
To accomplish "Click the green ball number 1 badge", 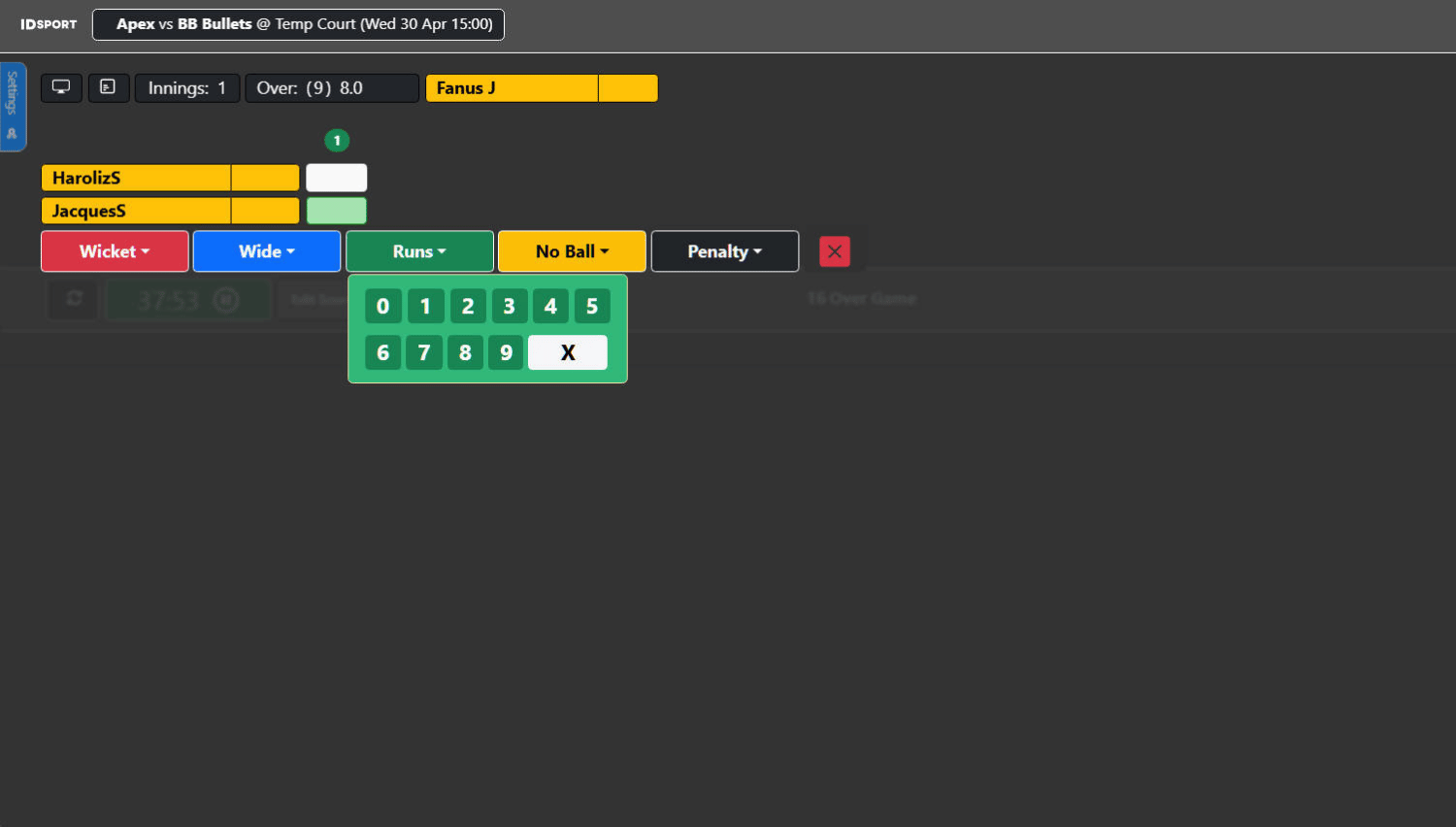I will (x=337, y=141).
